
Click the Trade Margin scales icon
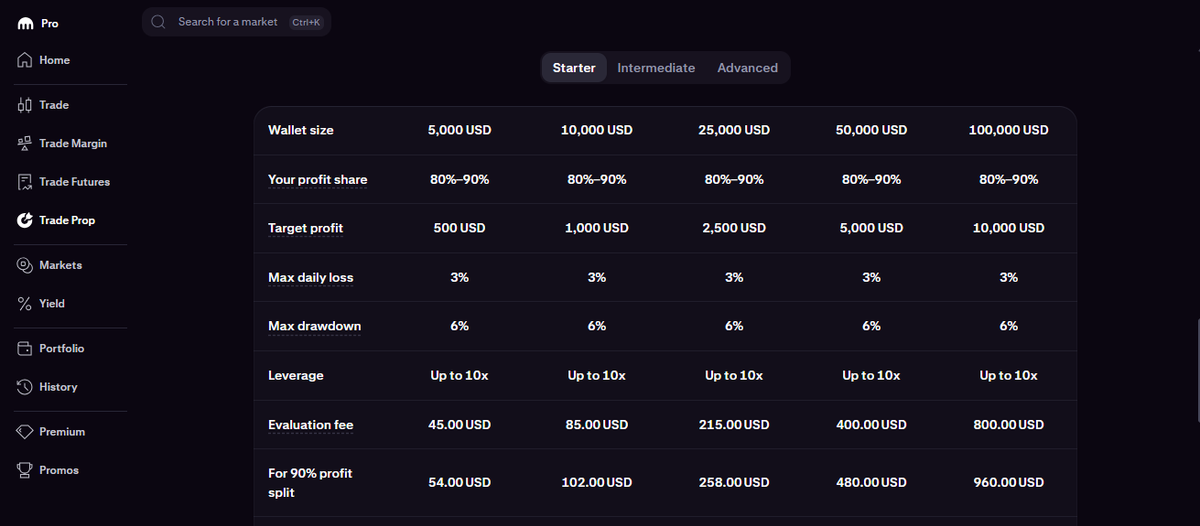pyautogui.click(x=25, y=143)
